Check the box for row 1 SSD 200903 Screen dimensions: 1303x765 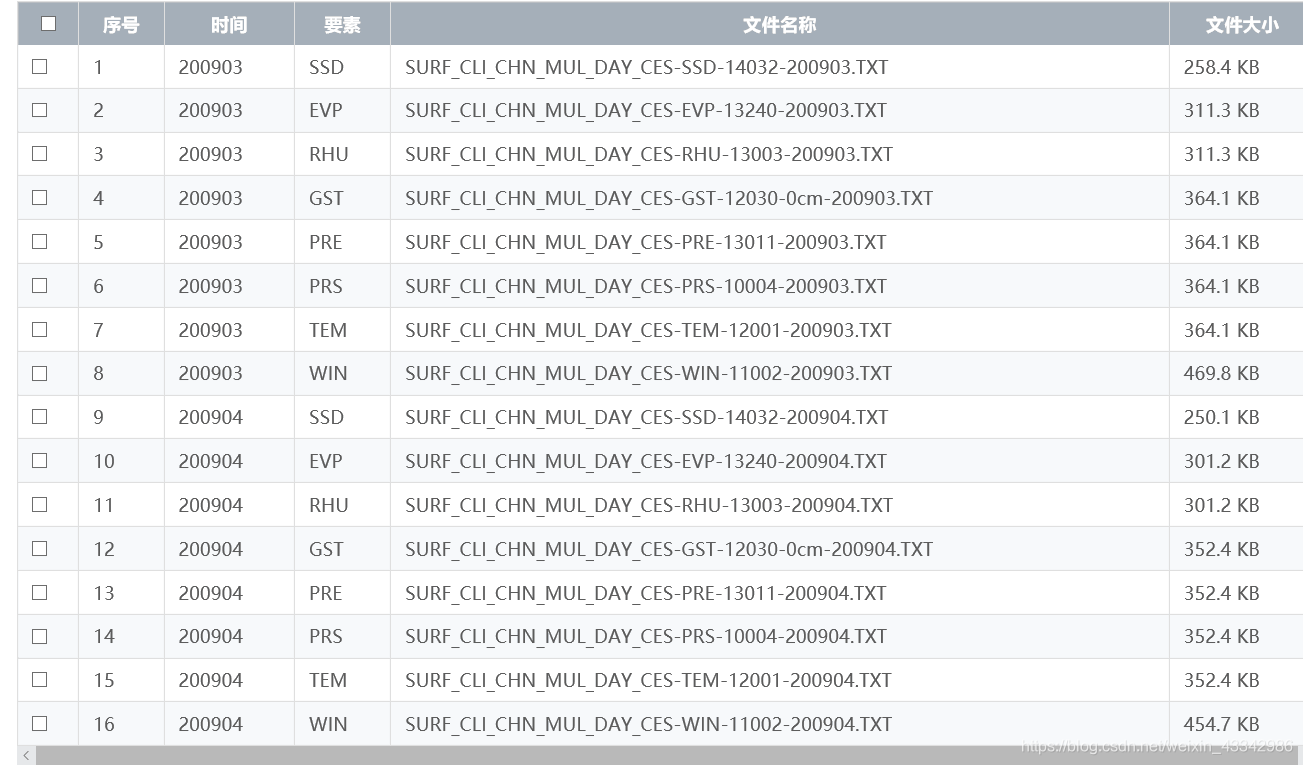click(40, 66)
